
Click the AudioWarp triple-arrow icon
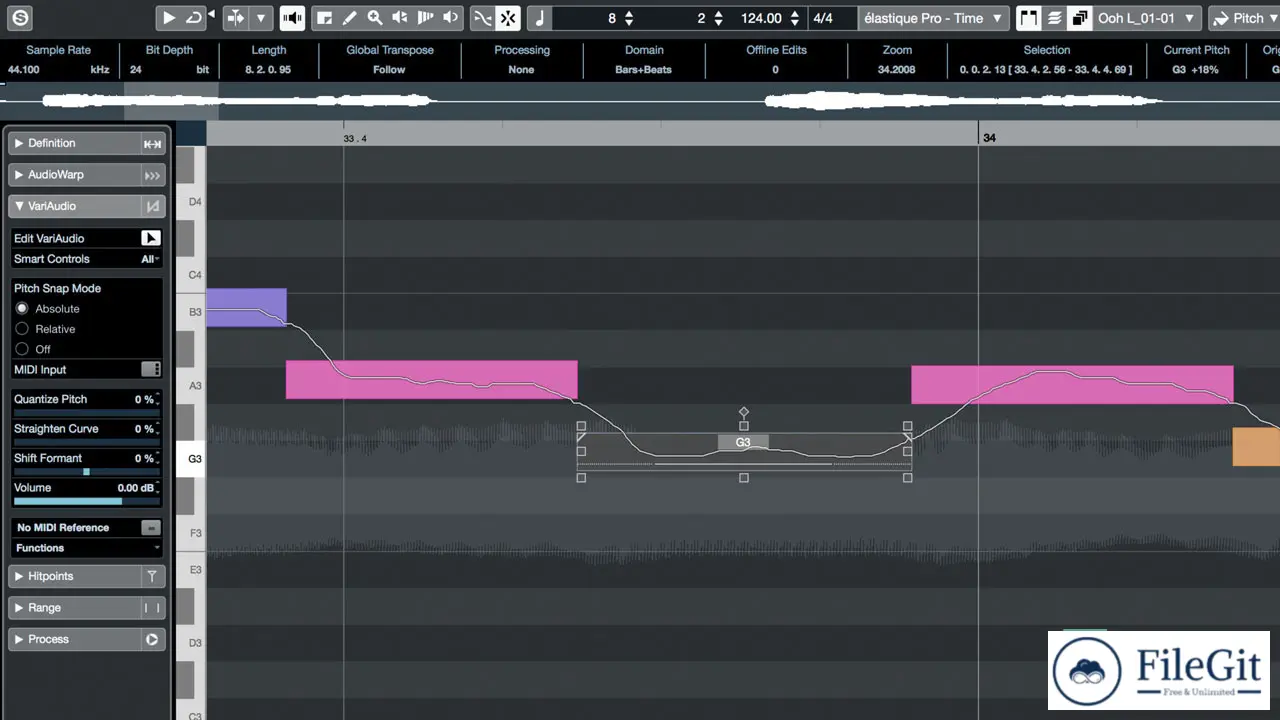tap(152, 175)
